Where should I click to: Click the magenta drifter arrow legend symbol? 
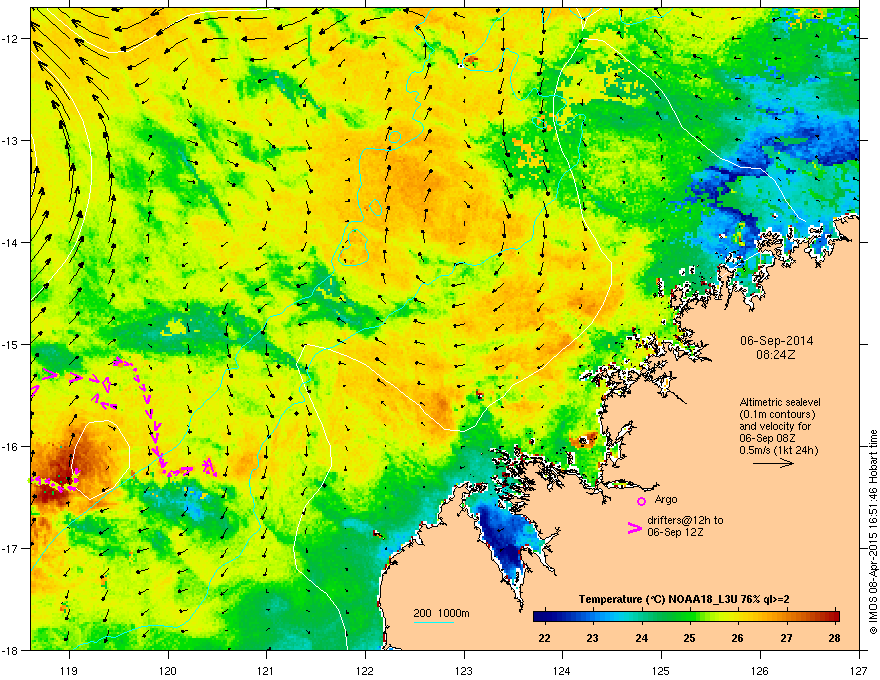[635, 527]
